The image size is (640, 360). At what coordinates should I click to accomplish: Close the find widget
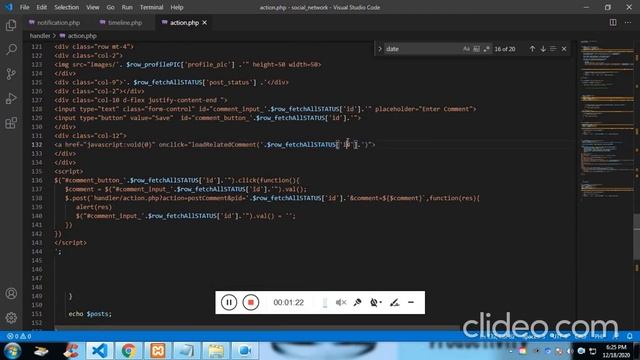[564, 49]
